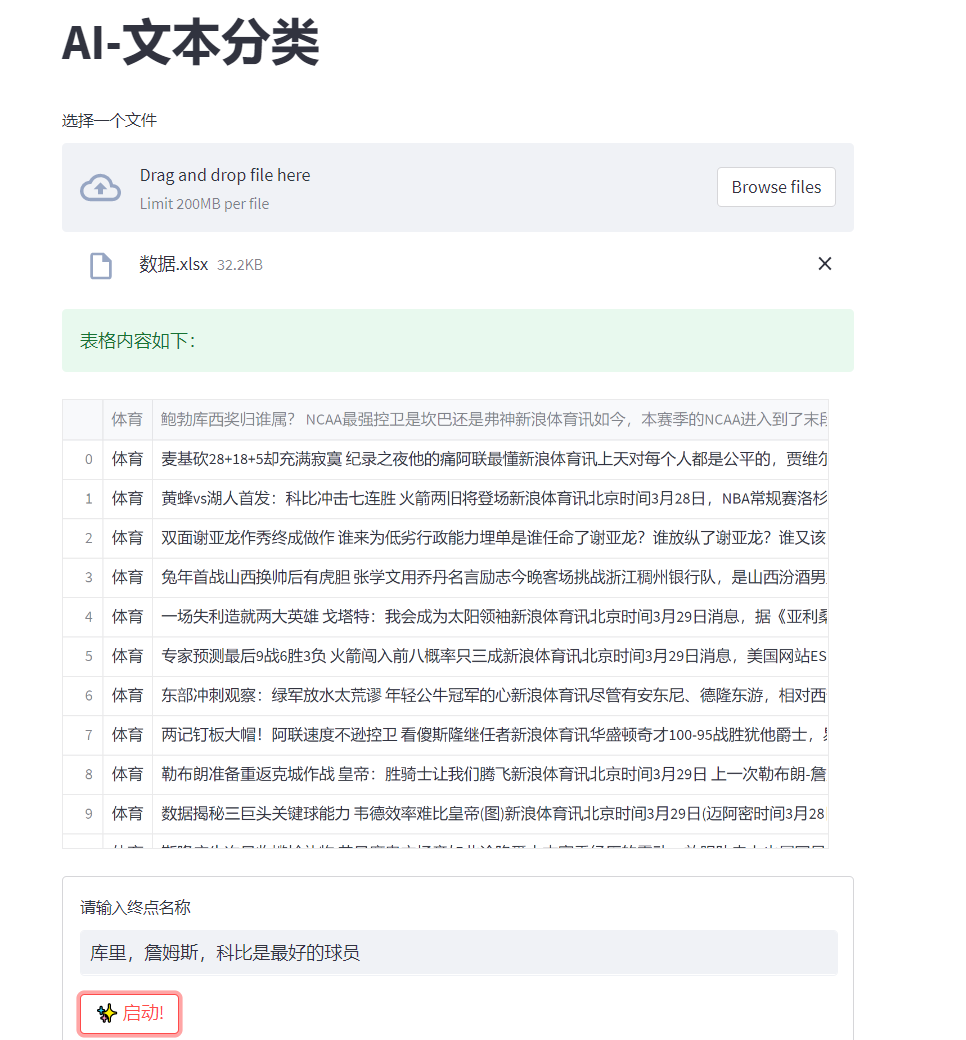
Task: Select row index 3 cell
Action: [x=83, y=577]
